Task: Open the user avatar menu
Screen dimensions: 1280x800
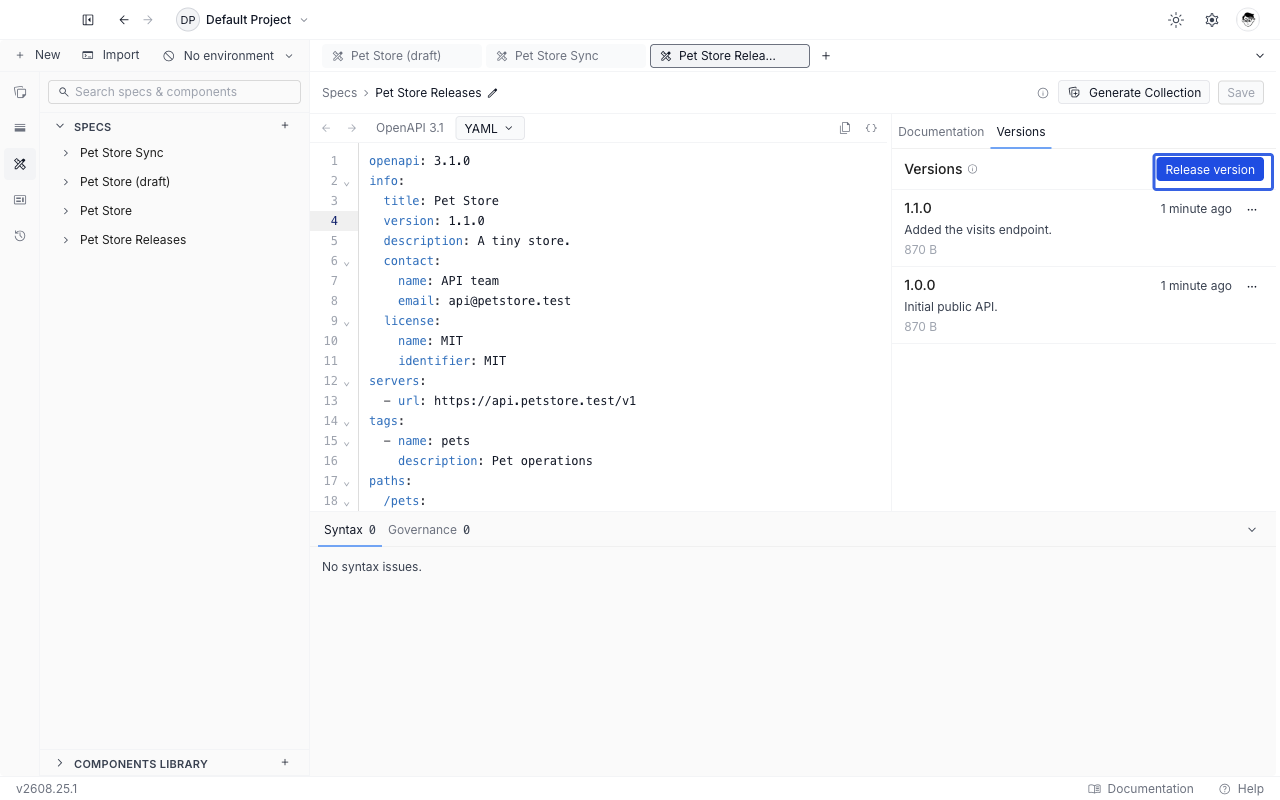Action: coord(1248,20)
